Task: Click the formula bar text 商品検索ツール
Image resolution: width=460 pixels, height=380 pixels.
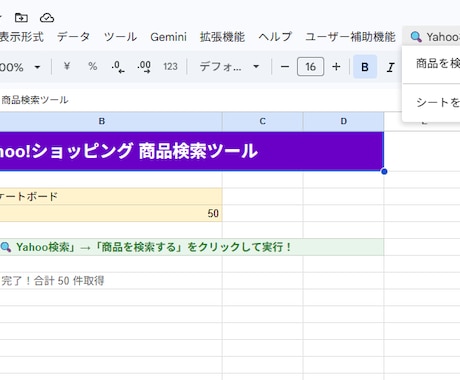Action: (35, 100)
